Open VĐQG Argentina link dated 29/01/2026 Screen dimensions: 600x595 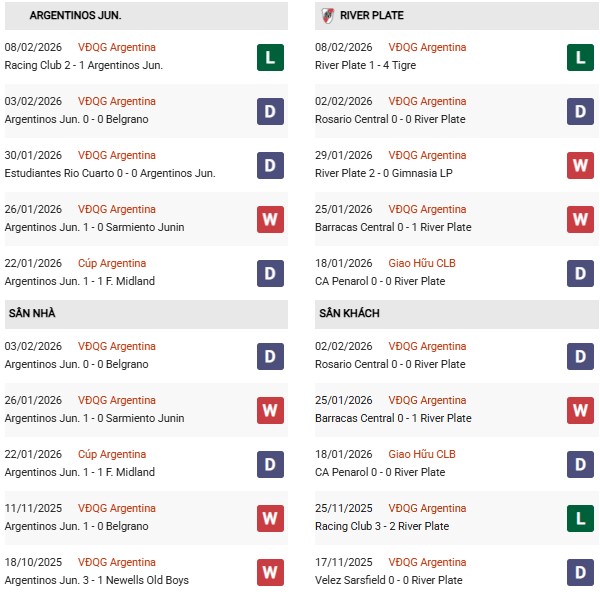[x=428, y=155]
